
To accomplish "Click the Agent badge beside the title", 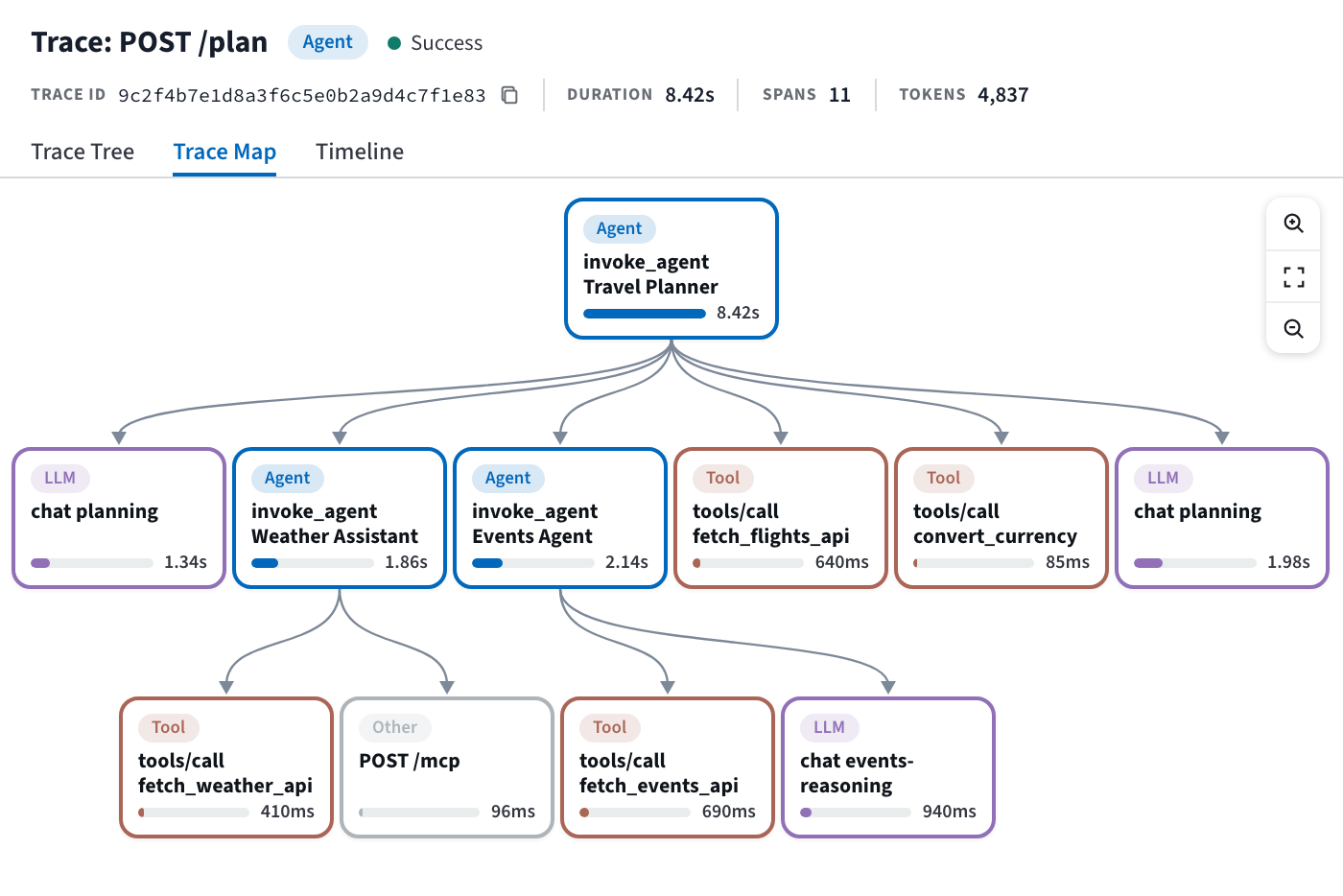I will (327, 42).
